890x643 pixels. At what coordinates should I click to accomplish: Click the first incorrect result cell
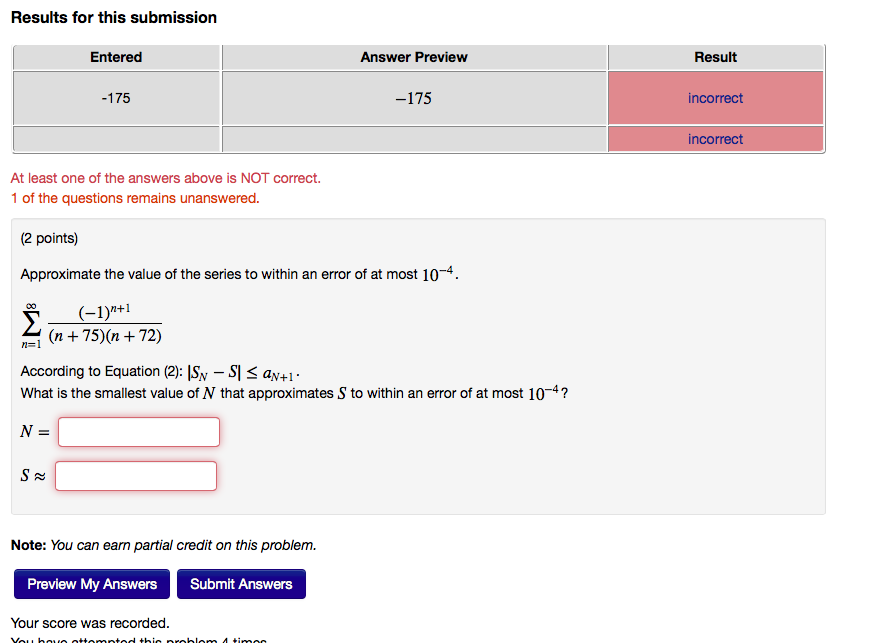pos(715,97)
